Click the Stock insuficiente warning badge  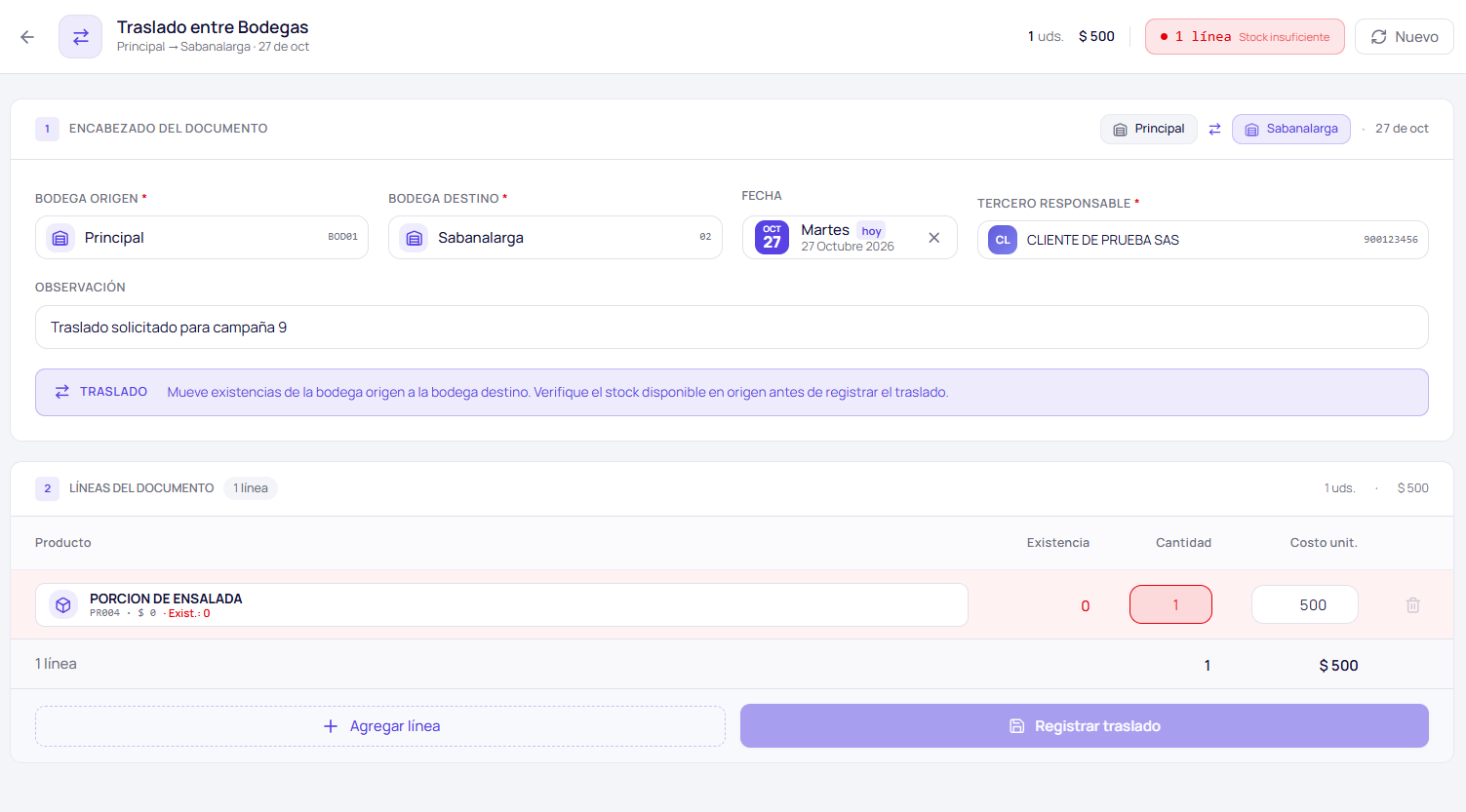1245,37
